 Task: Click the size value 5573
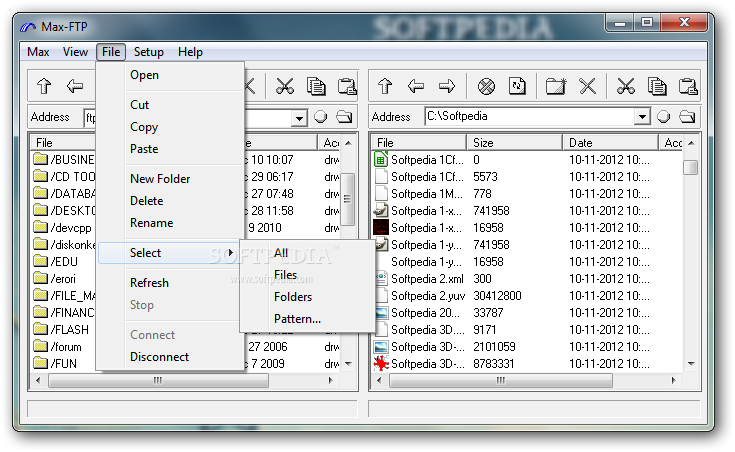(x=485, y=177)
